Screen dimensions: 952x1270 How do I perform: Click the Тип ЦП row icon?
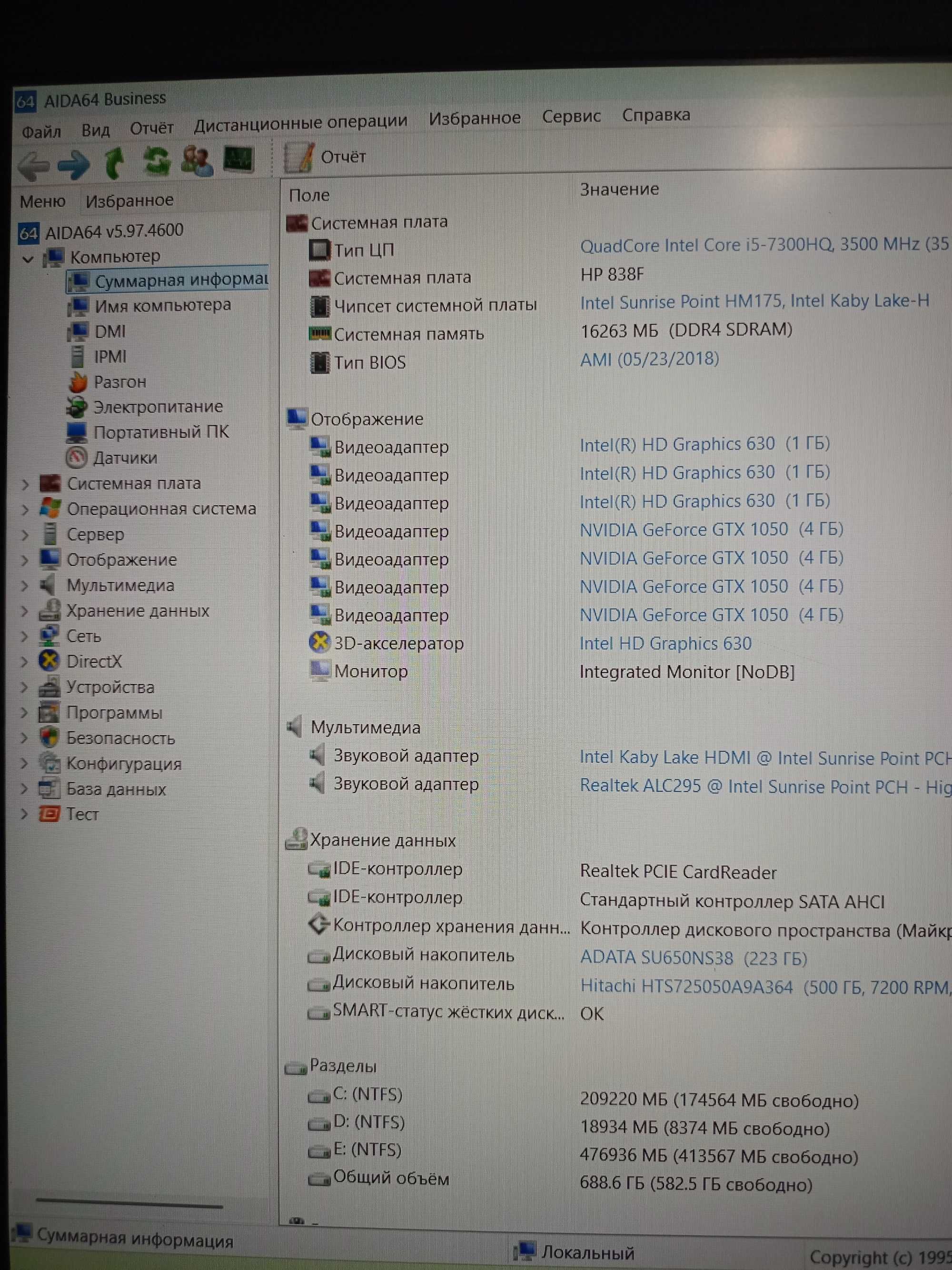click(x=319, y=250)
